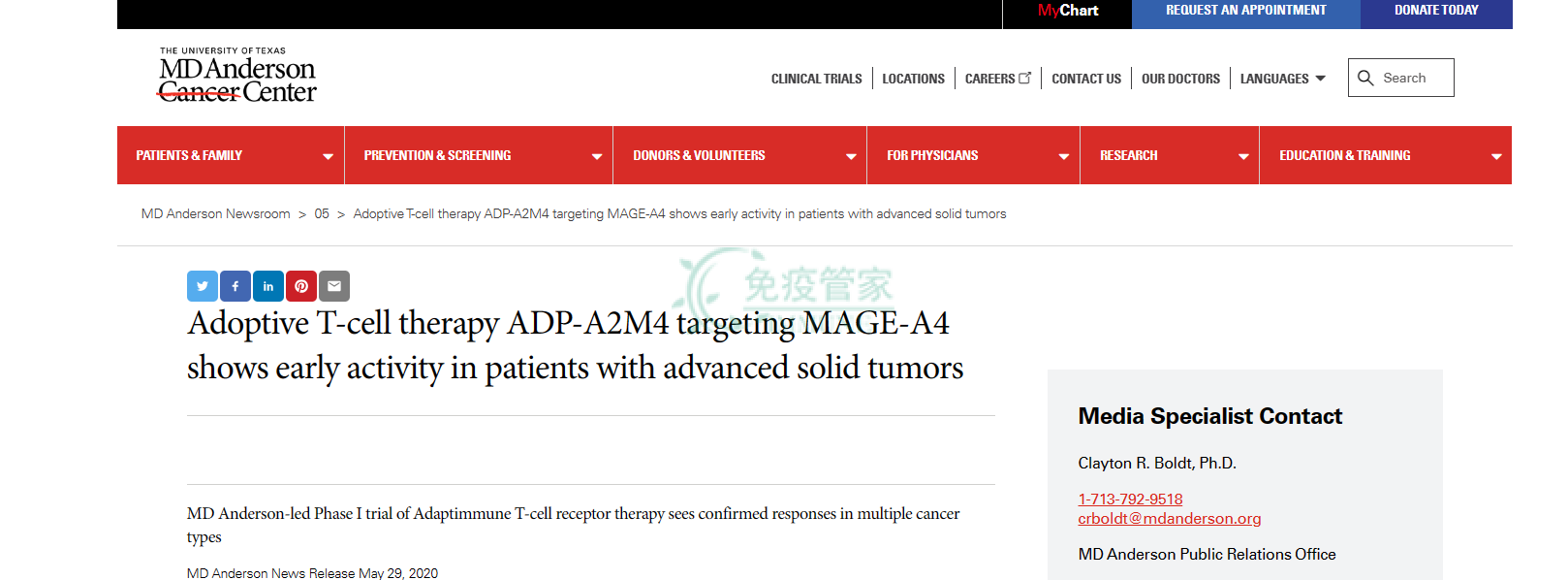Open Contact Us link
1568x580 pixels.
pos(1086,79)
